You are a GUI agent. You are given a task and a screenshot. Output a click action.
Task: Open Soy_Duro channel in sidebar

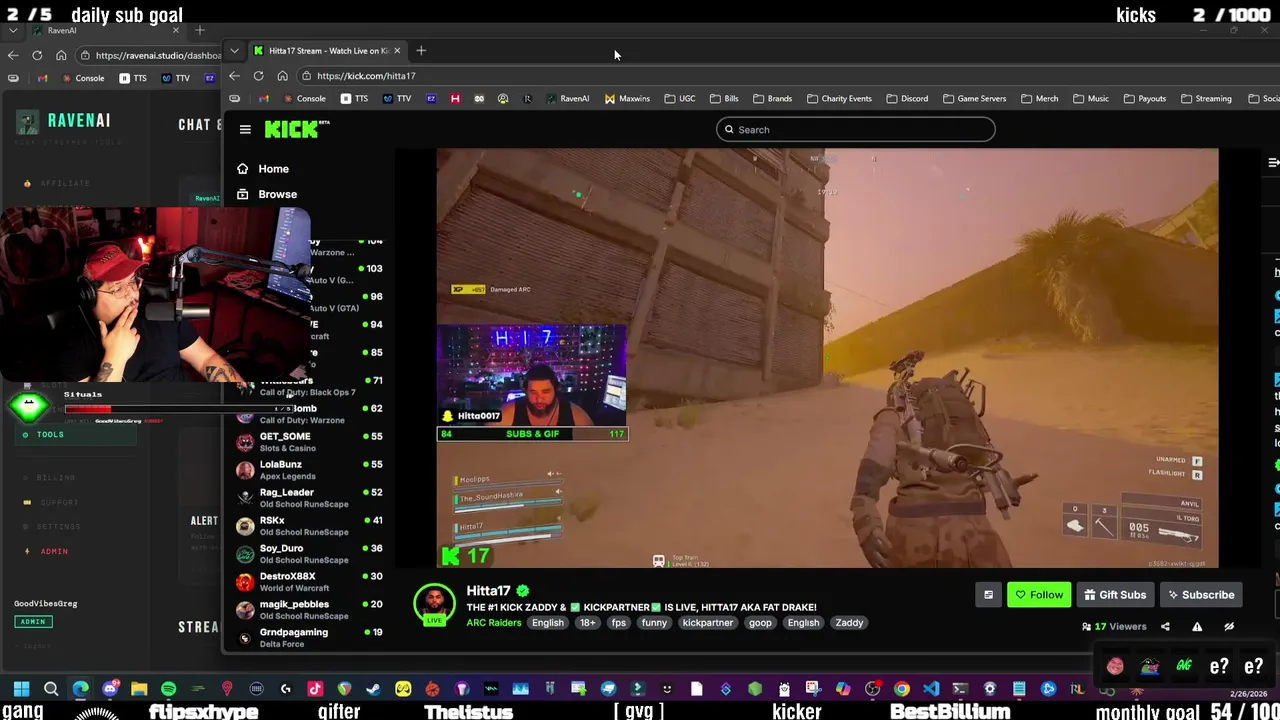[x=308, y=554]
